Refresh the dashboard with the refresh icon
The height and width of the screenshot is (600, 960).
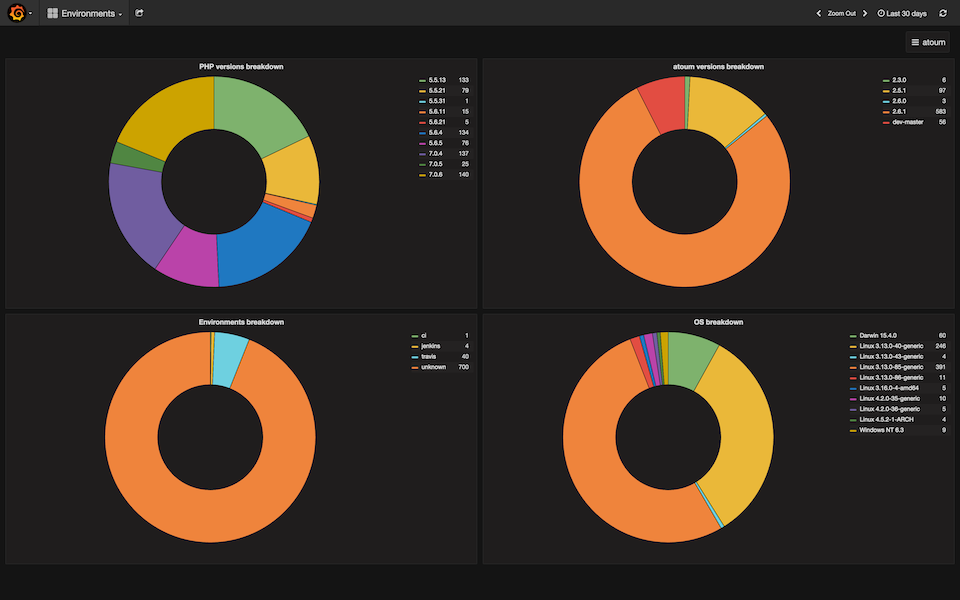pos(943,13)
